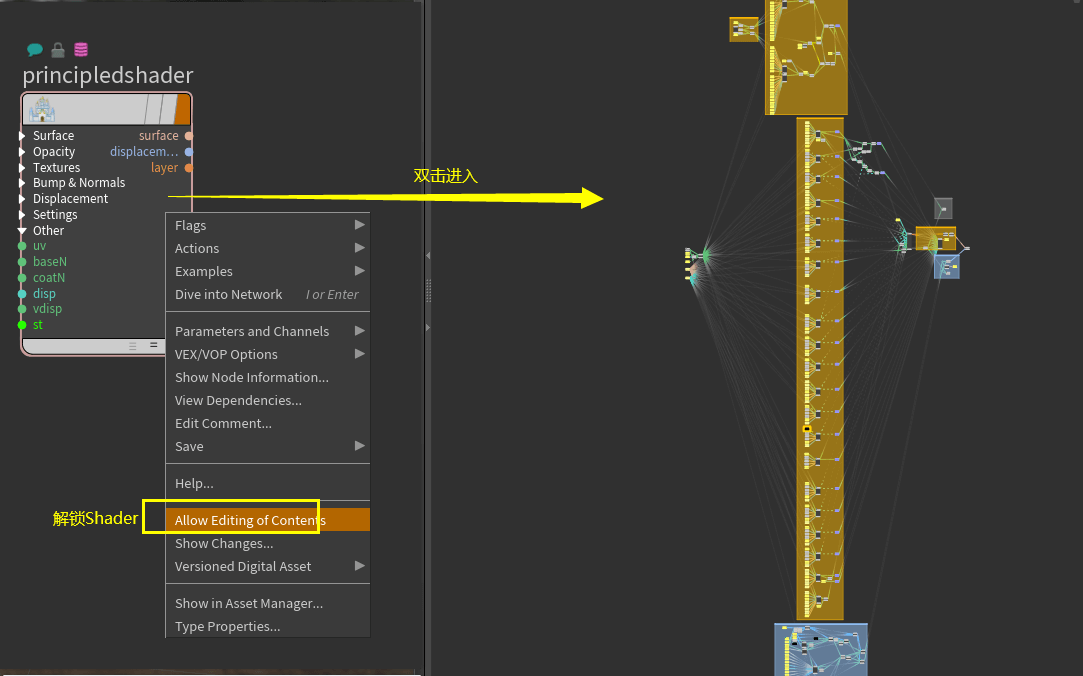Click the displacement output connector dot

pyautogui.click(x=189, y=152)
